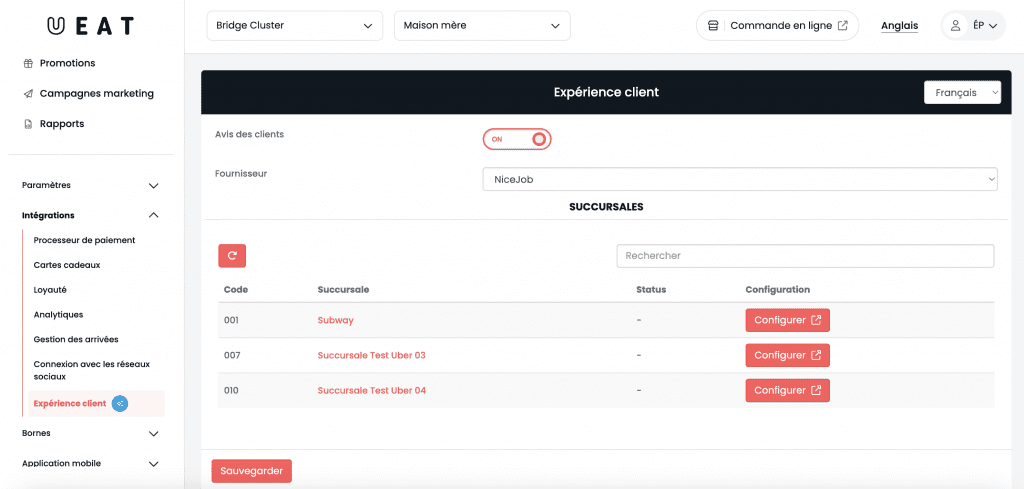Click the blue share badge beside Expérience client
Image resolution: width=1024 pixels, height=489 pixels.
coord(120,403)
